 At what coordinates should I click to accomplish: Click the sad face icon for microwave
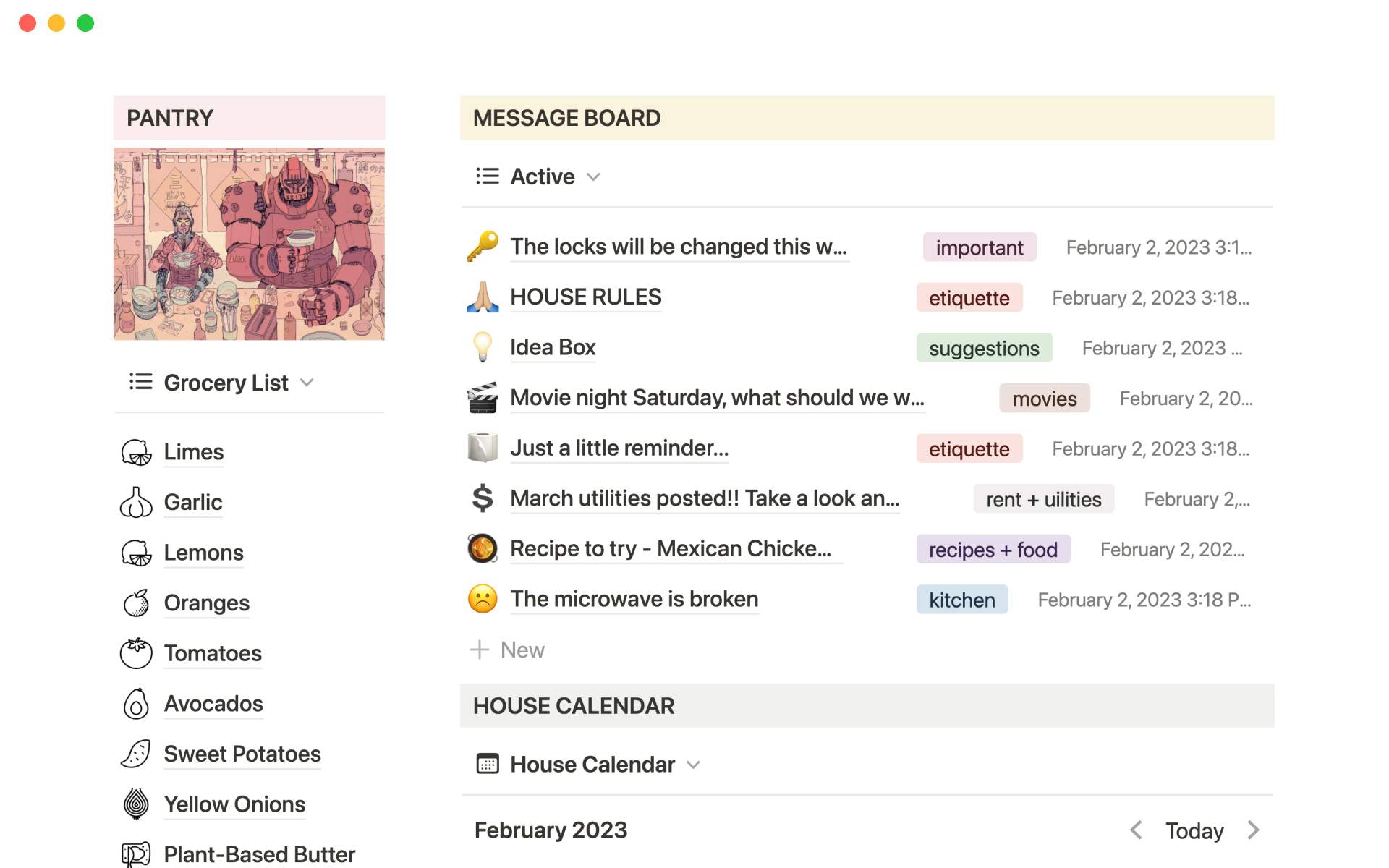483,599
